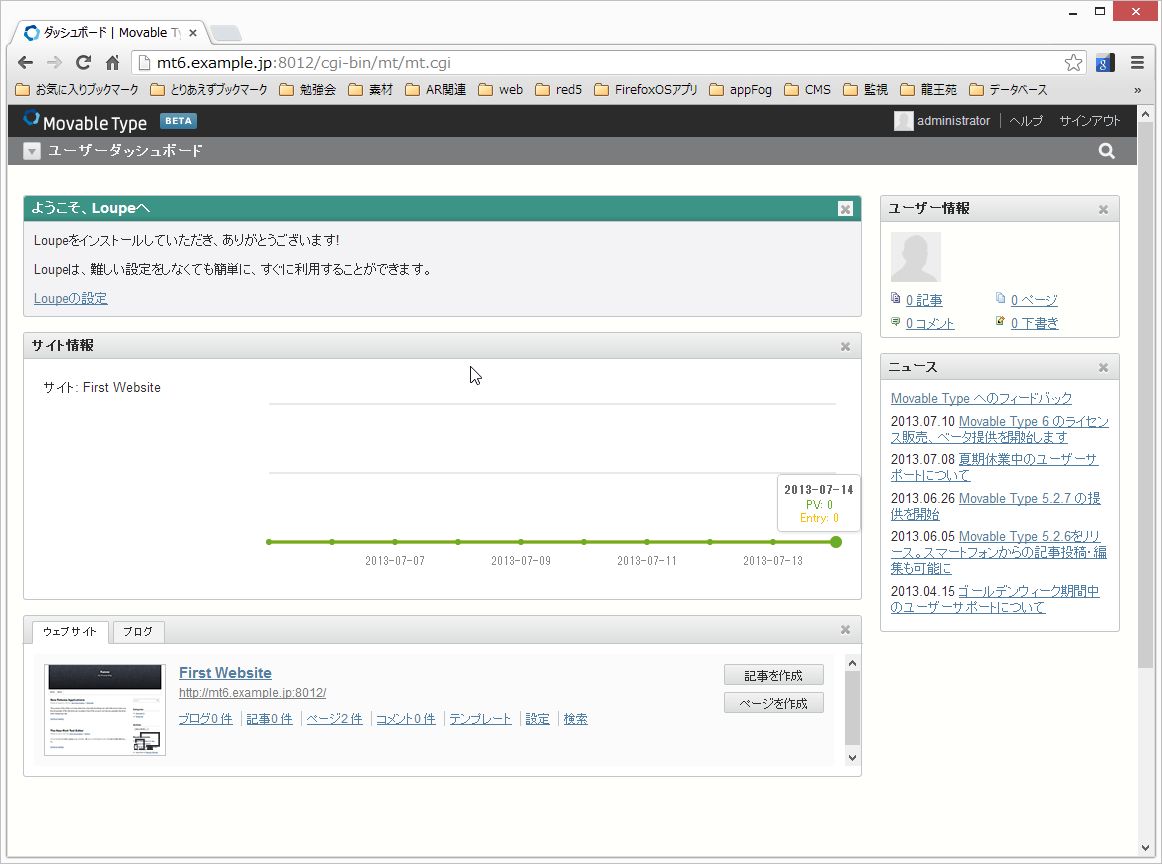Open the administrator profile link

[x=953, y=121]
